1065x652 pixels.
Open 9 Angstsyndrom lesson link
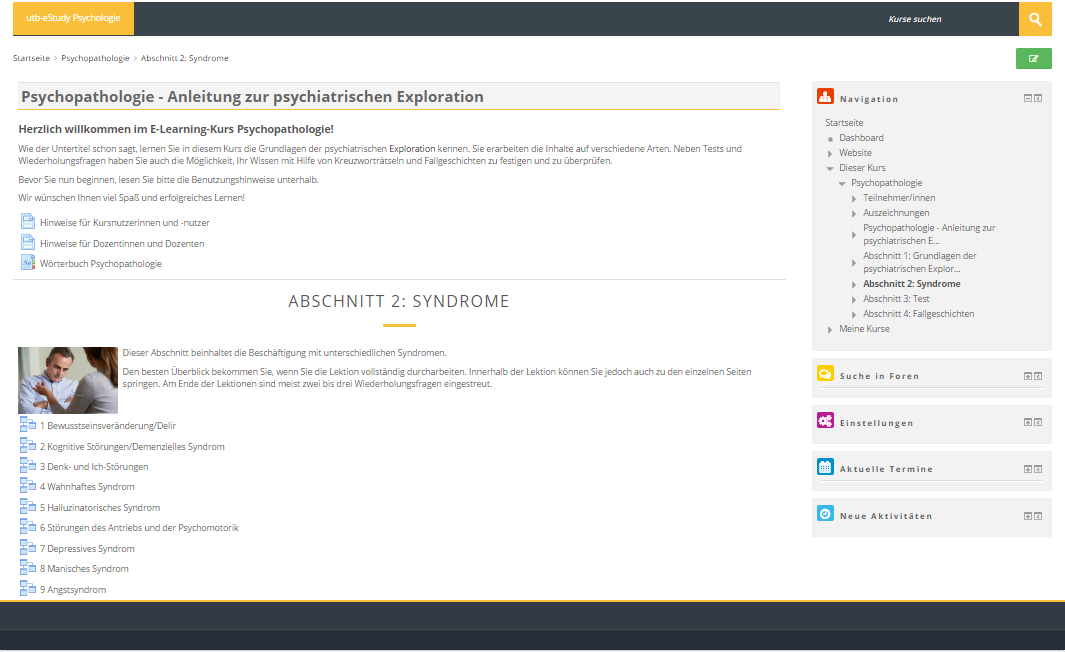tap(73, 590)
